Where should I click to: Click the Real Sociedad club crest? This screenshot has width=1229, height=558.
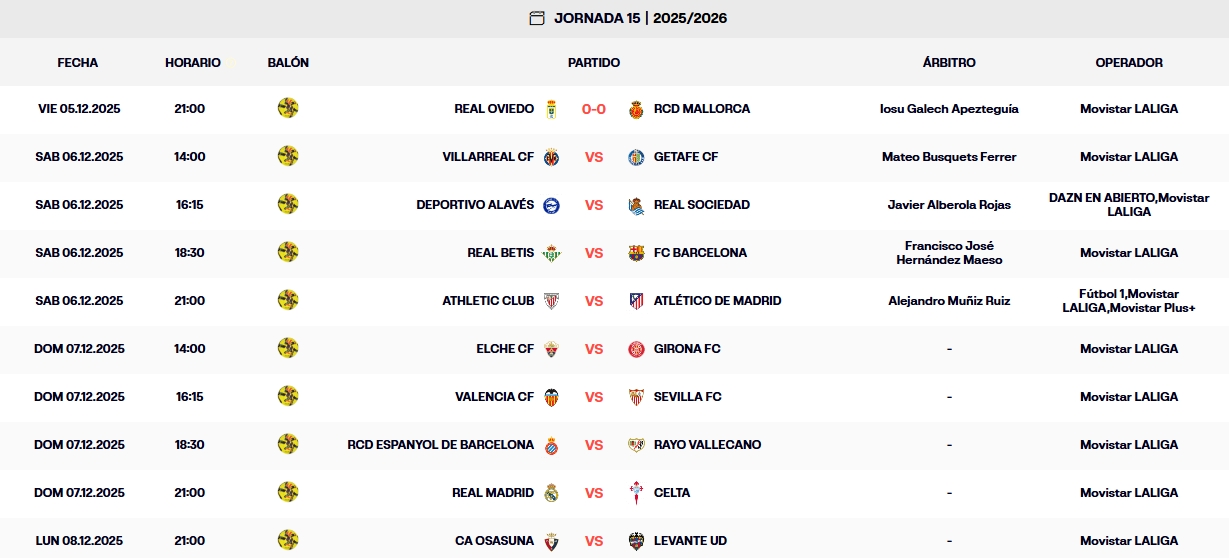636,205
